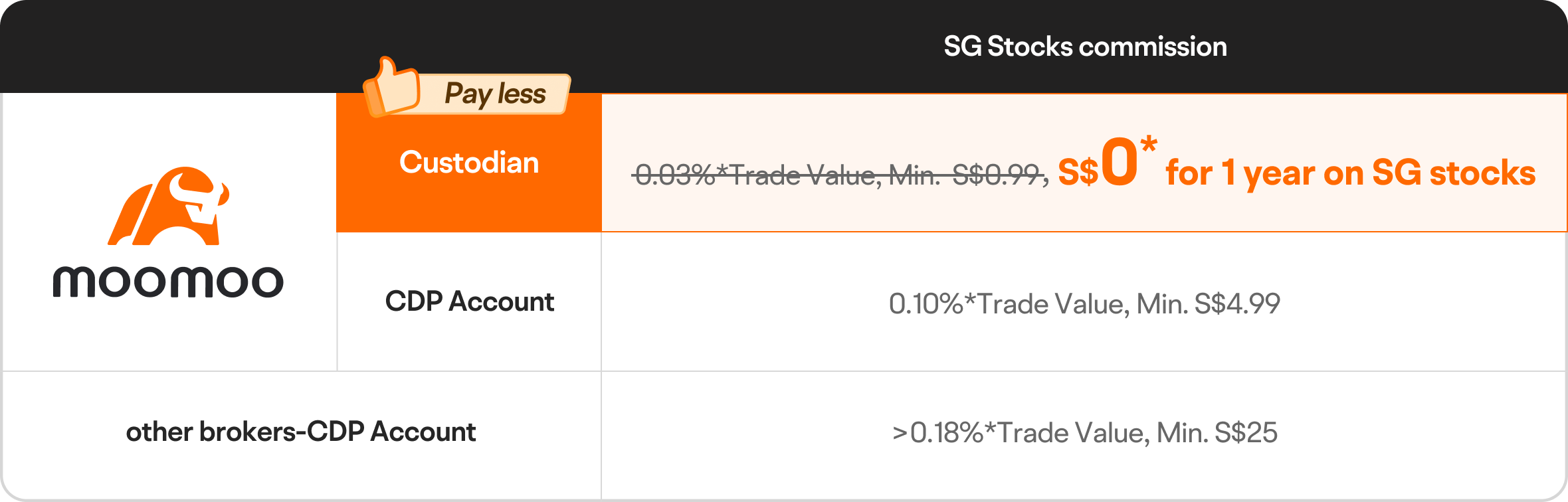Click 'for 1 year on SG stocks' text
The width and height of the screenshot is (1568, 502).
[x=1350, y=173]
